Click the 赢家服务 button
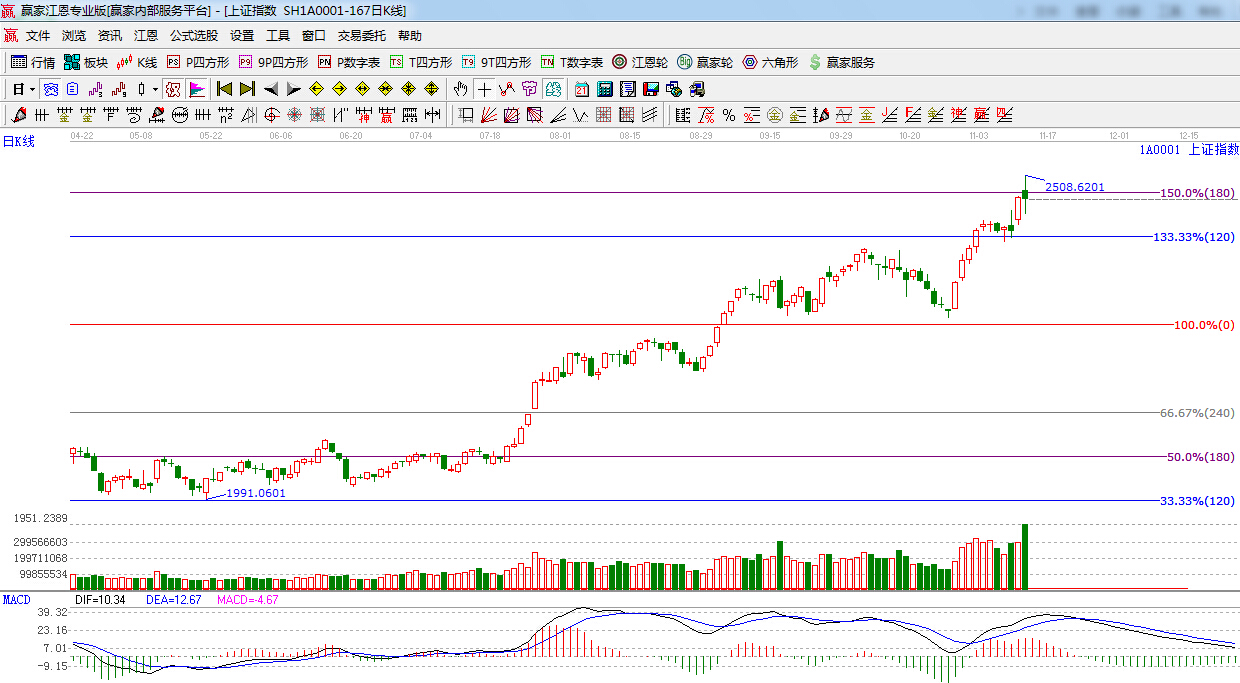Image resolution: width=1240 pixels, height=683 pixels. 841,62
